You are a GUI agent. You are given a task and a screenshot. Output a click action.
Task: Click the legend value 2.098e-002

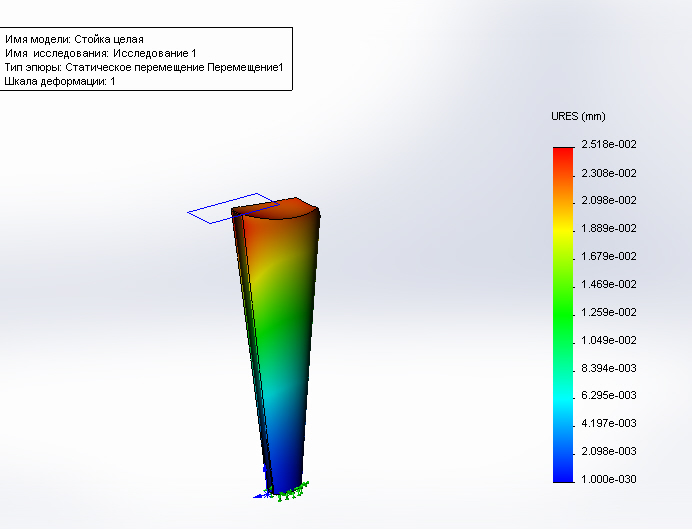pyautogui.click(x=609, y=200)
